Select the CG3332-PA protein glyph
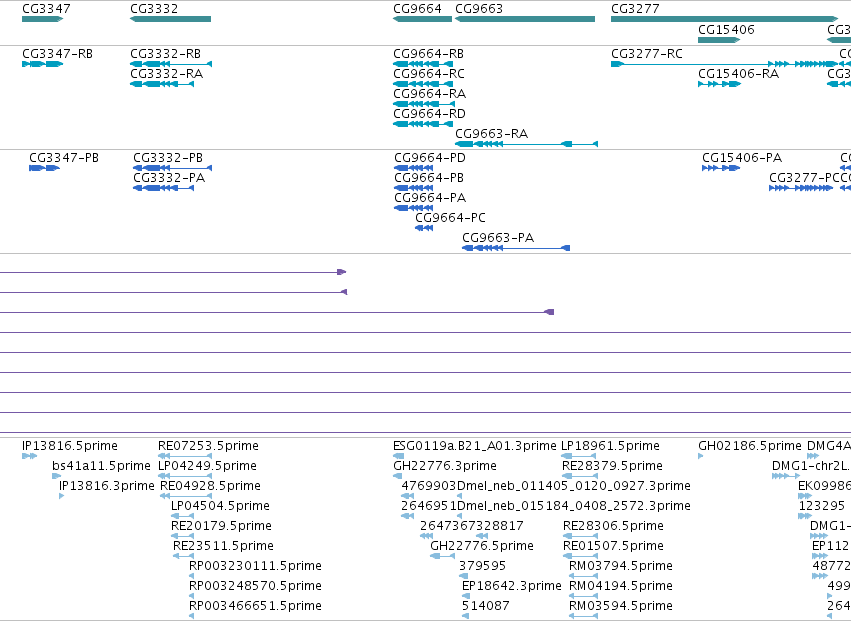Image resolution: width=851 pixels, height=621 pixels. [x=163, y=188]
